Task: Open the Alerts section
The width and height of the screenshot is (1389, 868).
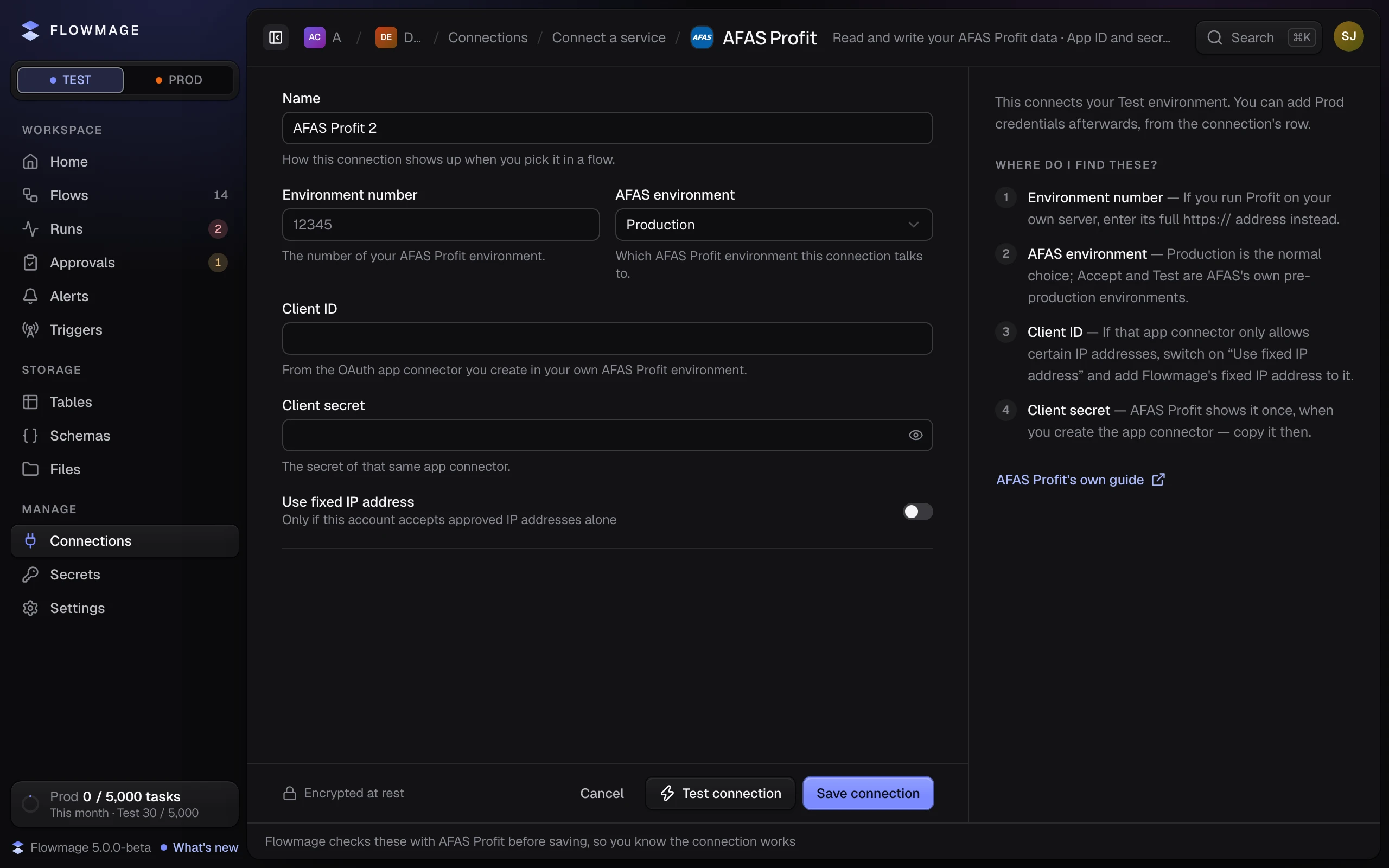Action: tap(125, 296)
